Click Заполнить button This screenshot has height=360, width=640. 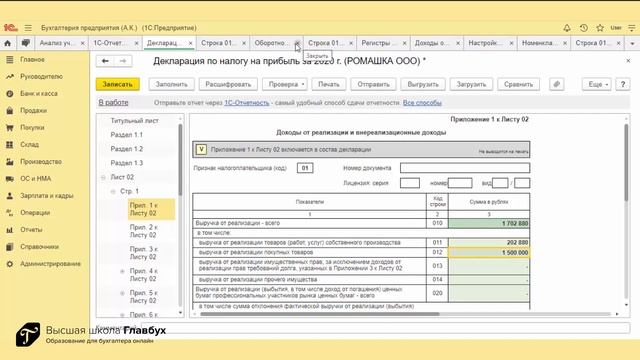[x=171, y=84]
